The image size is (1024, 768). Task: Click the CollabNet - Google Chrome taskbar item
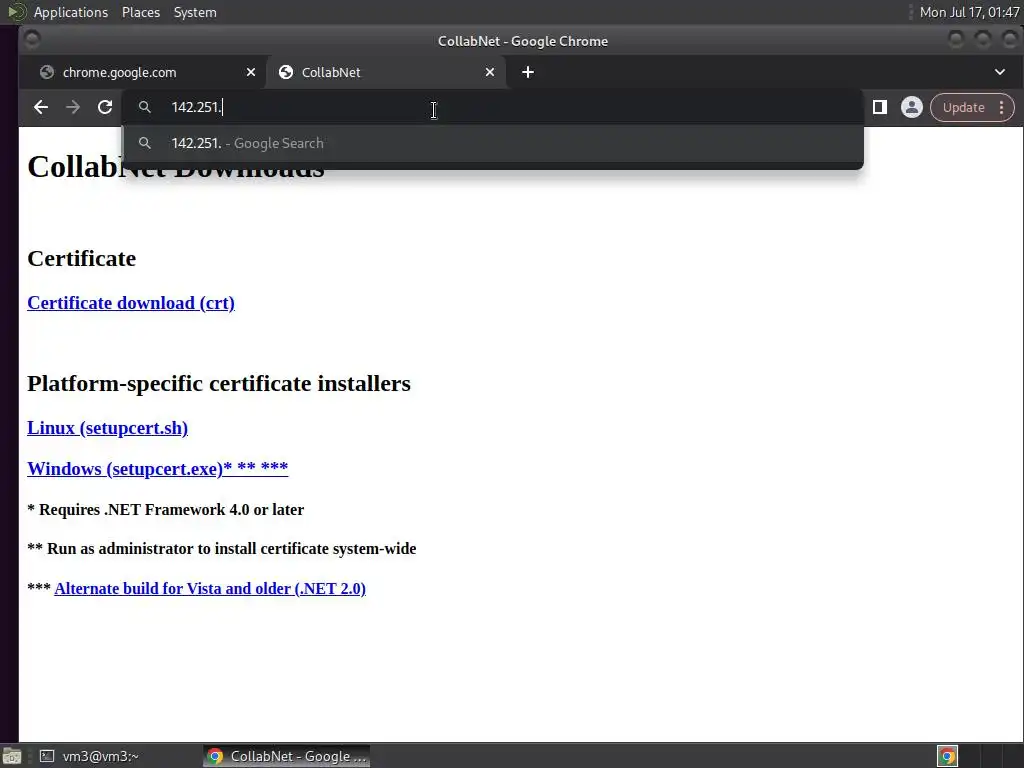[287, 756]
